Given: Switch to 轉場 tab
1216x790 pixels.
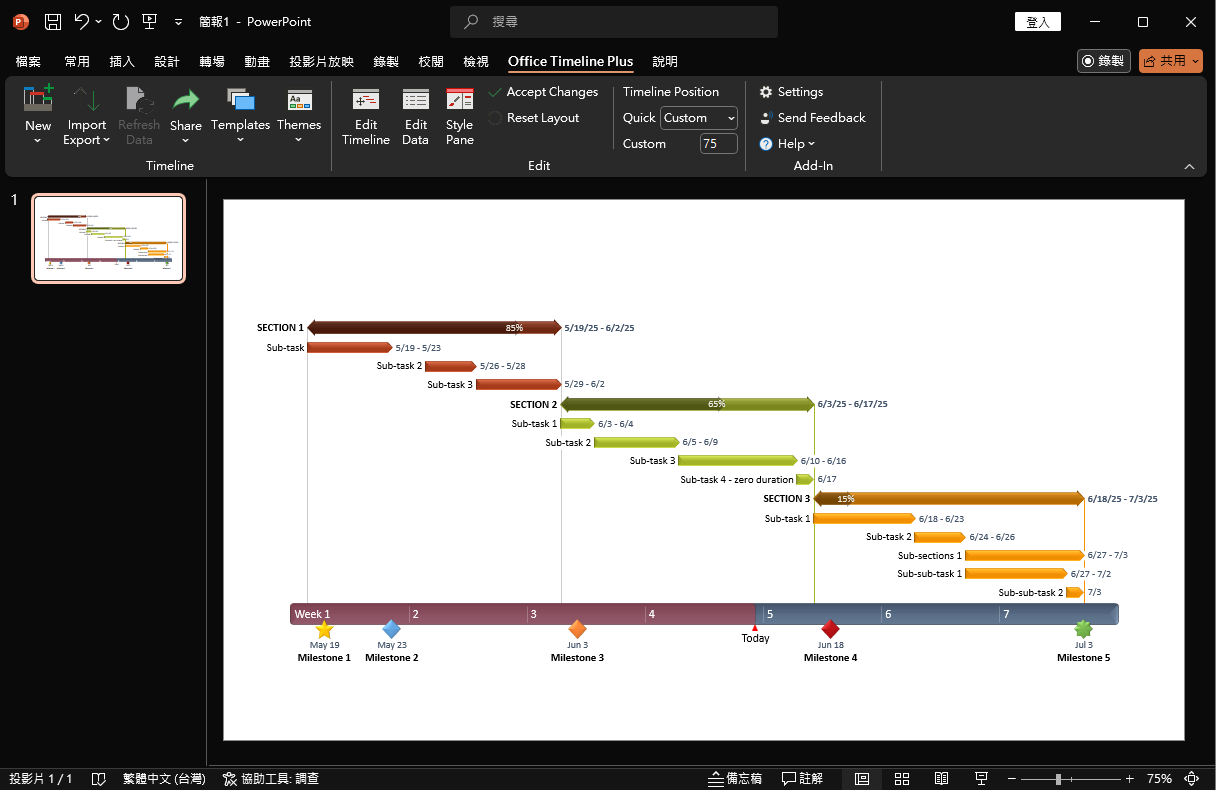Looking at the screenshot, I should point(212,62).
